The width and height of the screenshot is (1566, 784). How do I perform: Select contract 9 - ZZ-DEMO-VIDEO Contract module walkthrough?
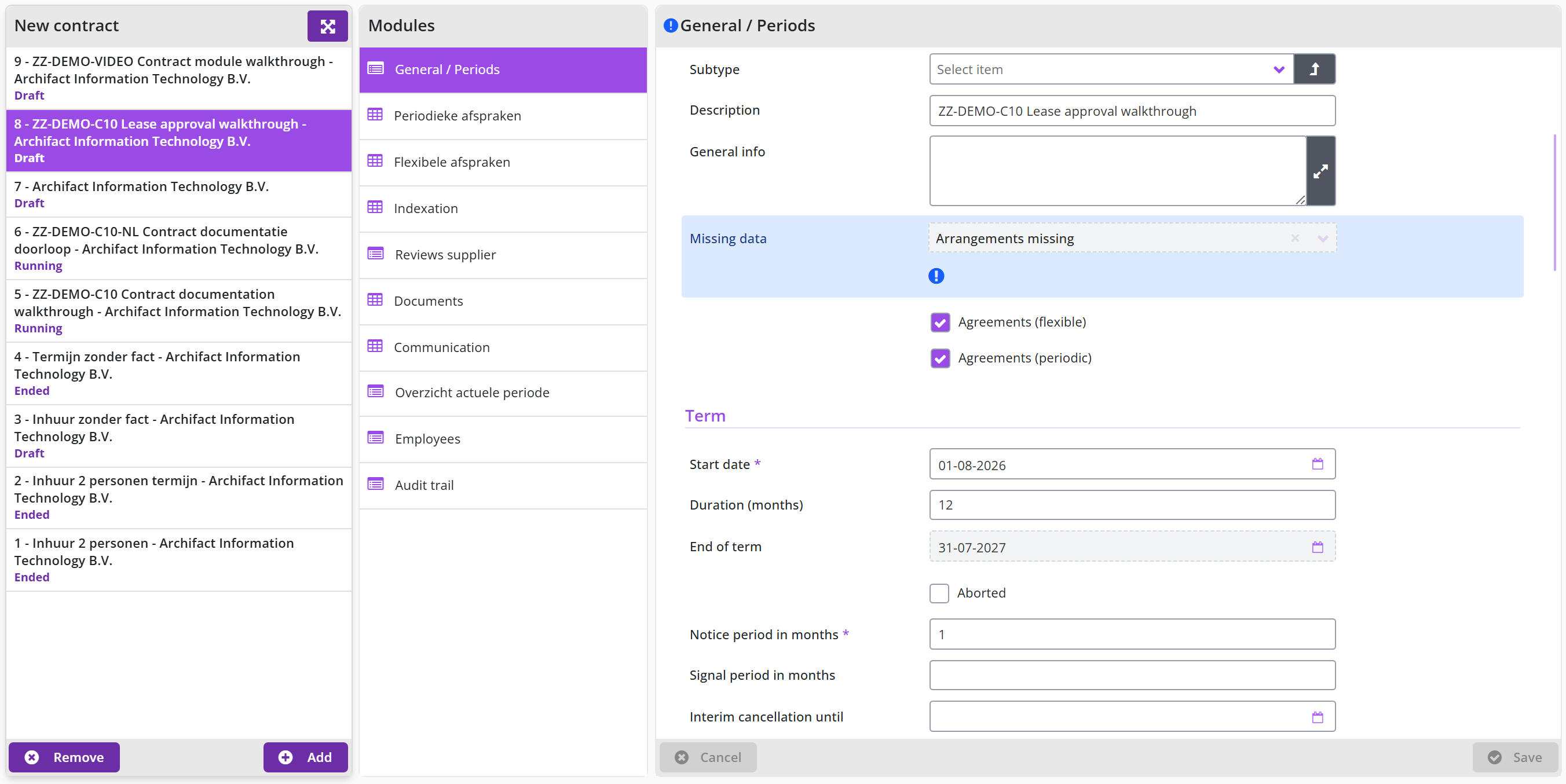coord(179,78)
